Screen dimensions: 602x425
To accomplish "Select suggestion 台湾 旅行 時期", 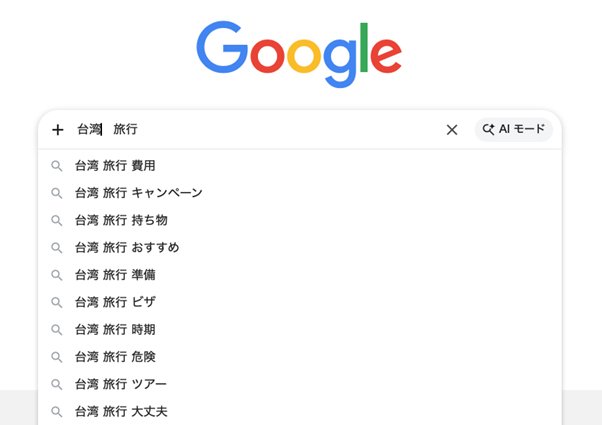I will (115, 329).
